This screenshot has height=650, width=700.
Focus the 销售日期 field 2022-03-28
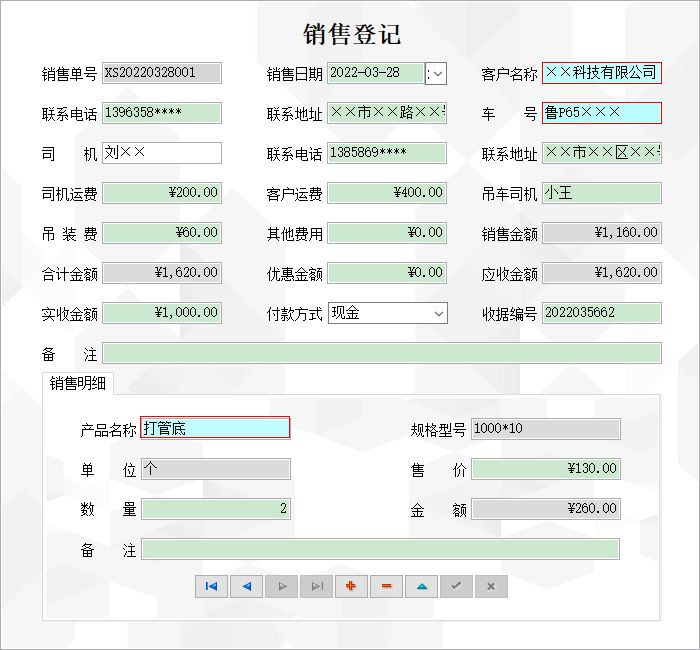[x=375, y=73]
